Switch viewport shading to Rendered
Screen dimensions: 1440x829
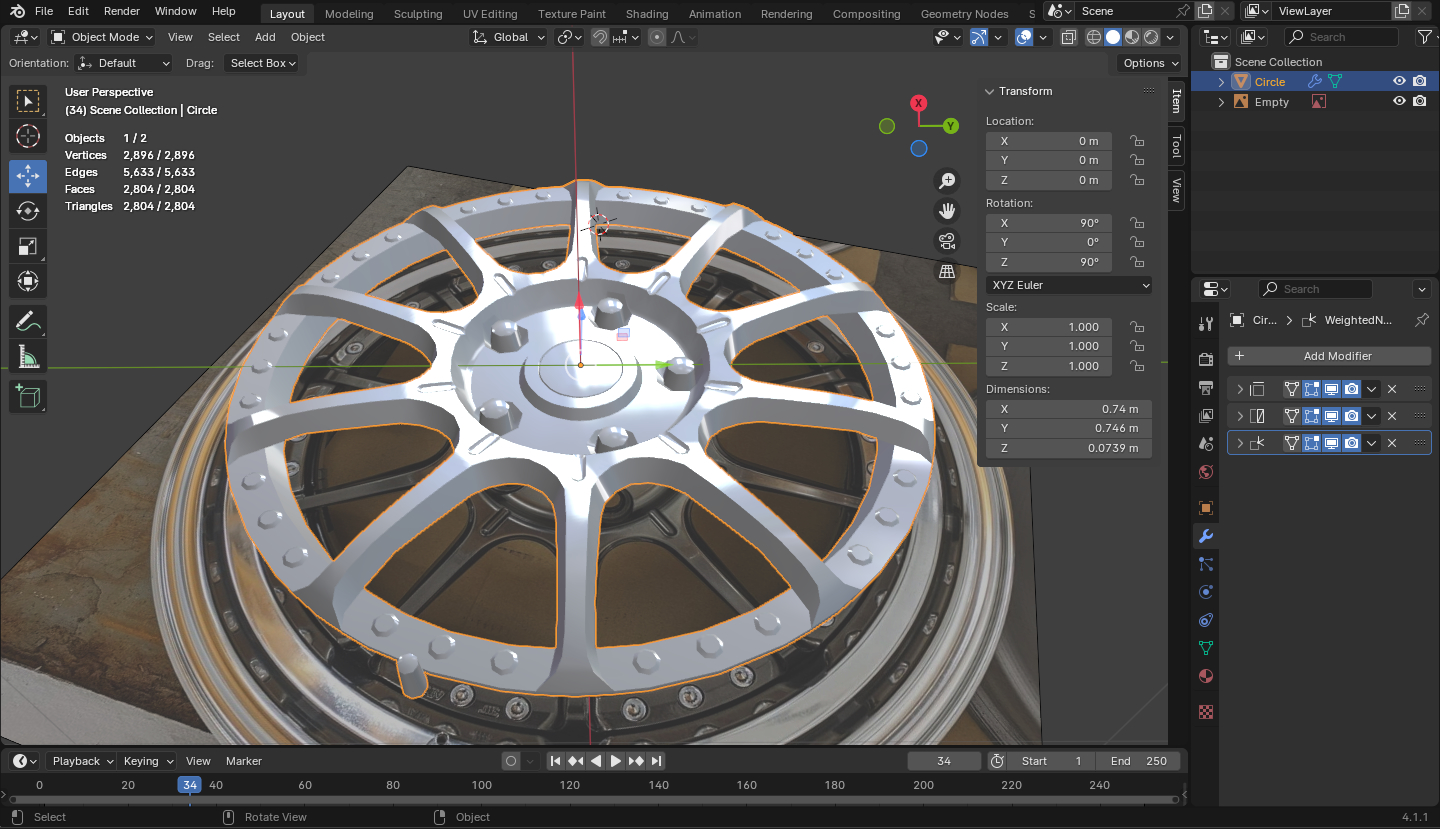point(1151,37)
